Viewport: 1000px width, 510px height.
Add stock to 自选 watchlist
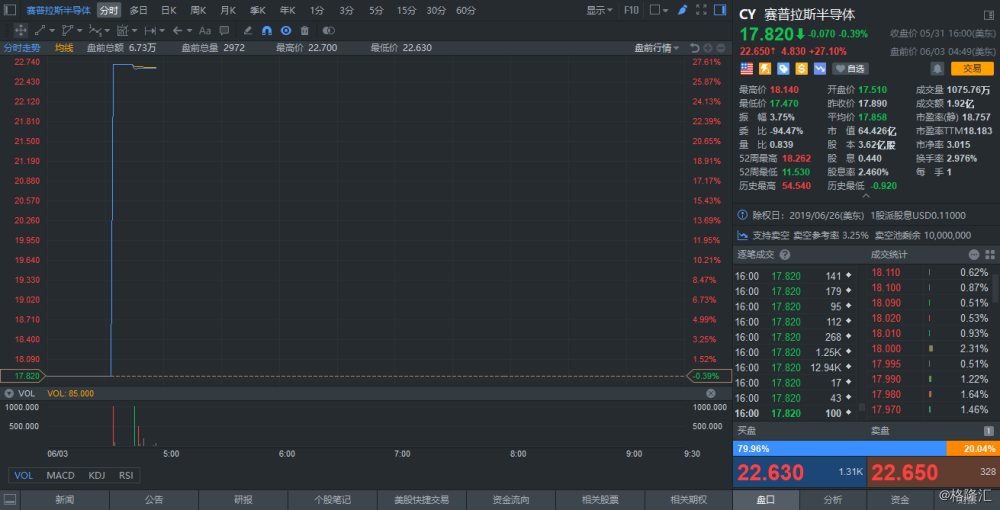point(850,68)
